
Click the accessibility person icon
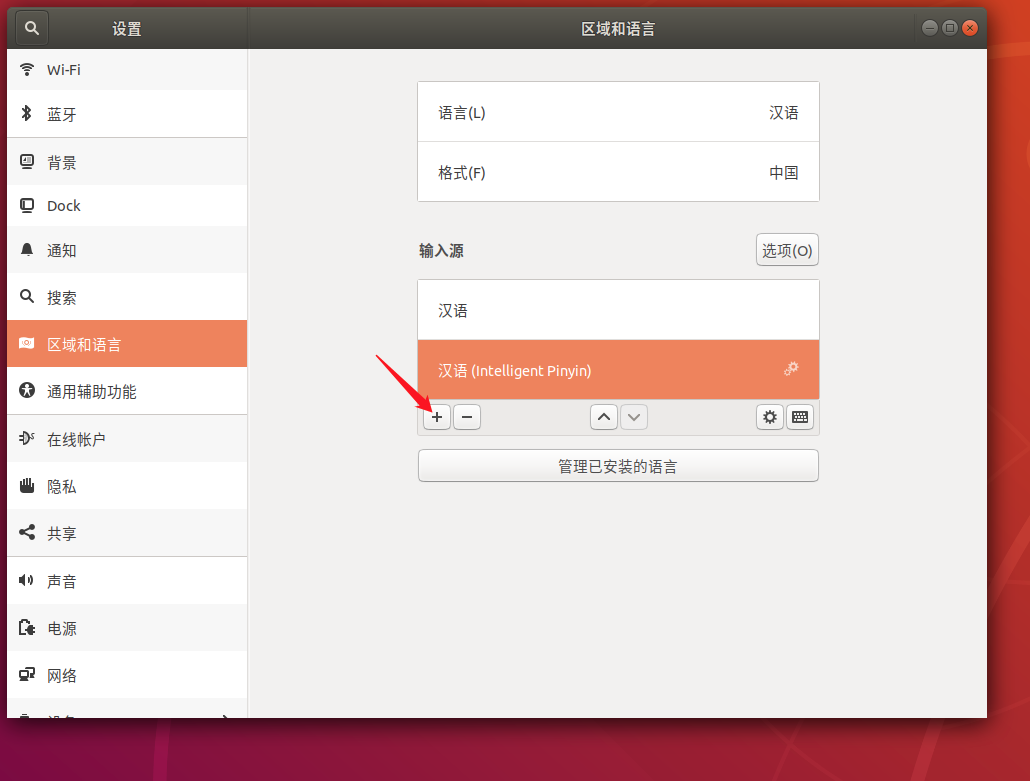click(x=27, y=391)
